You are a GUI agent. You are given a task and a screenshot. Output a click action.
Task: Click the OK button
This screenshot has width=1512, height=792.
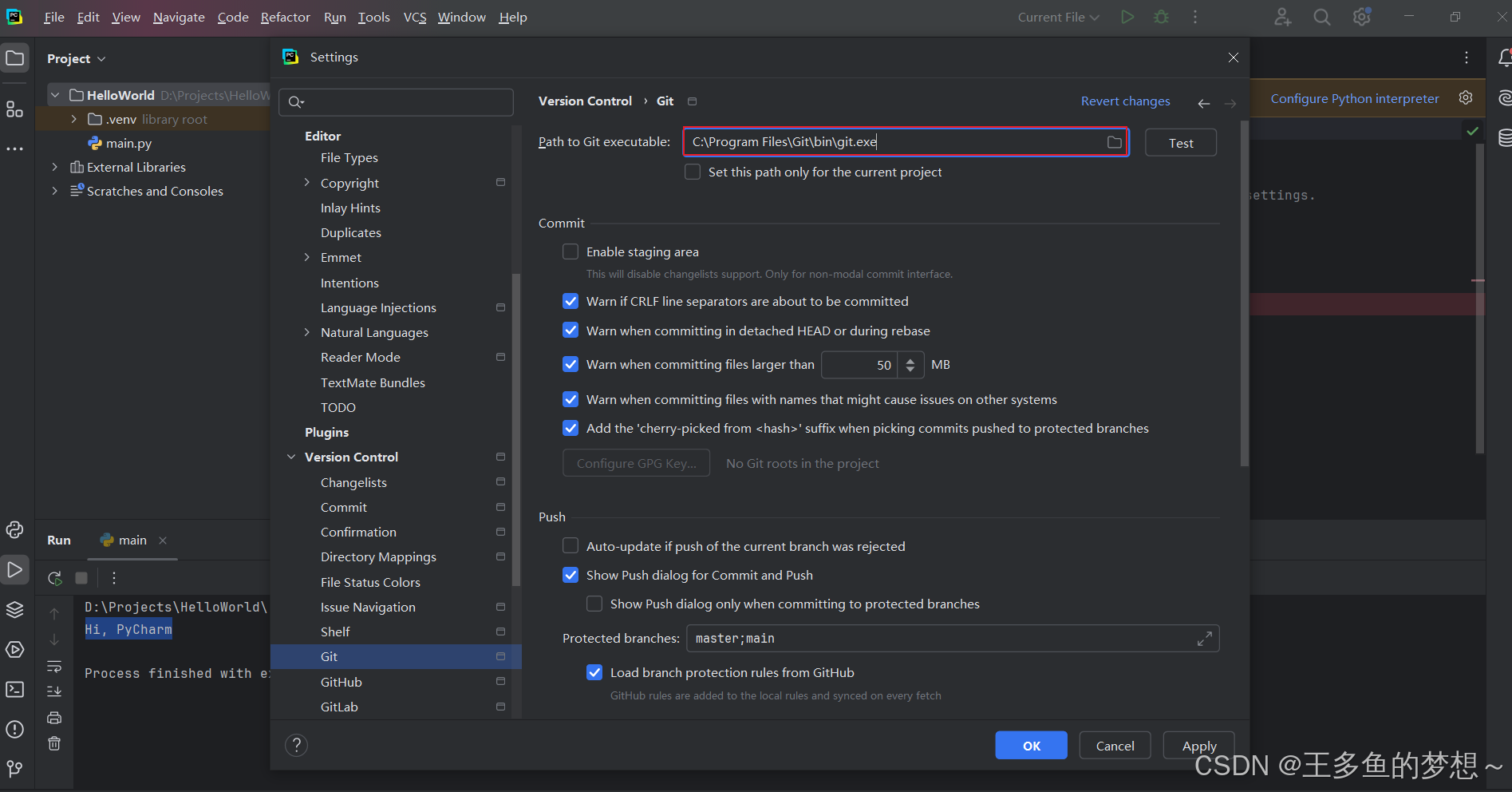[1031, 746]
